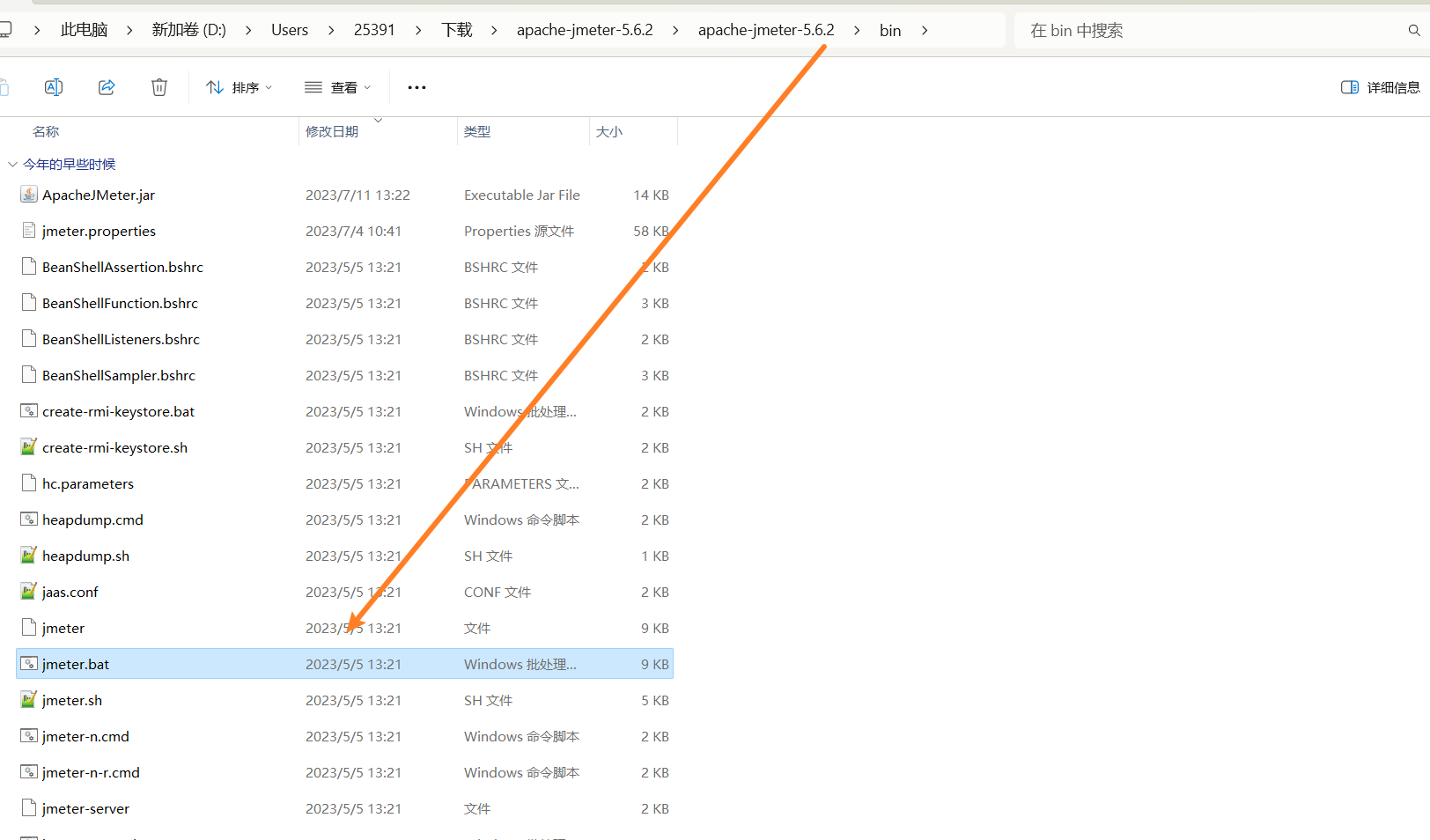
Task: Click date '2023/7/4 10:41' cell
Action: tap(353, 231)
